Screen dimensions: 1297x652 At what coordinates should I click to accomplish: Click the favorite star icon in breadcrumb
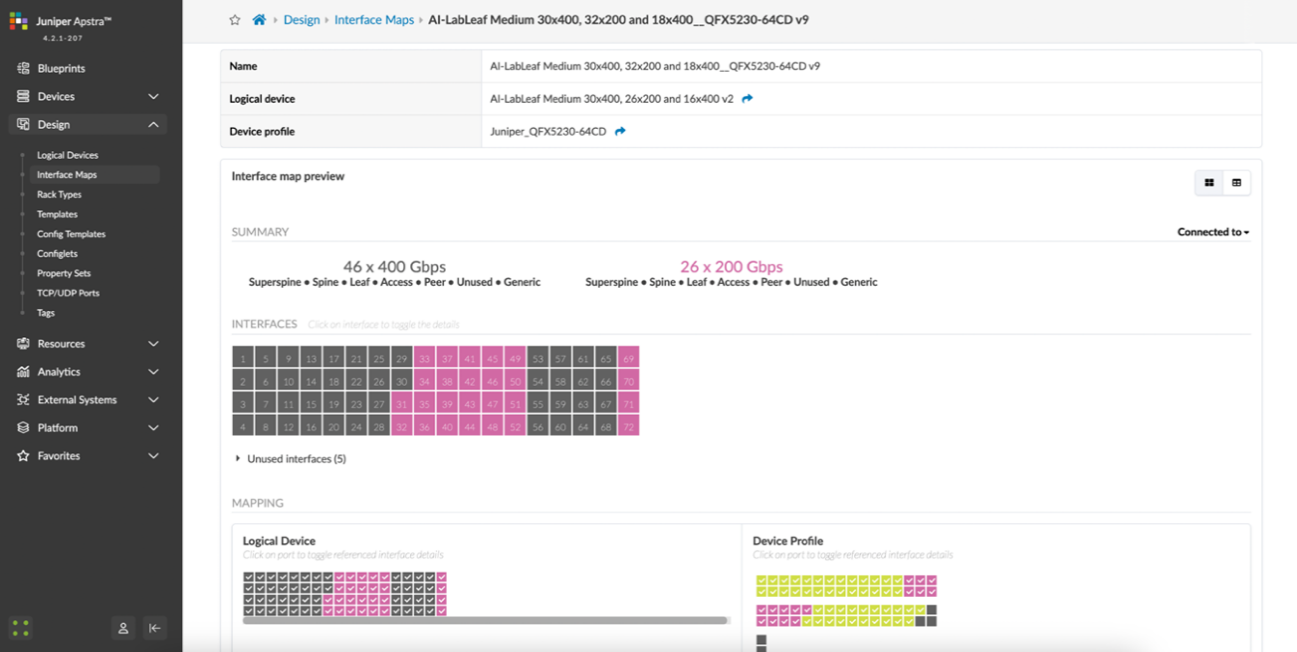(235, 20)
